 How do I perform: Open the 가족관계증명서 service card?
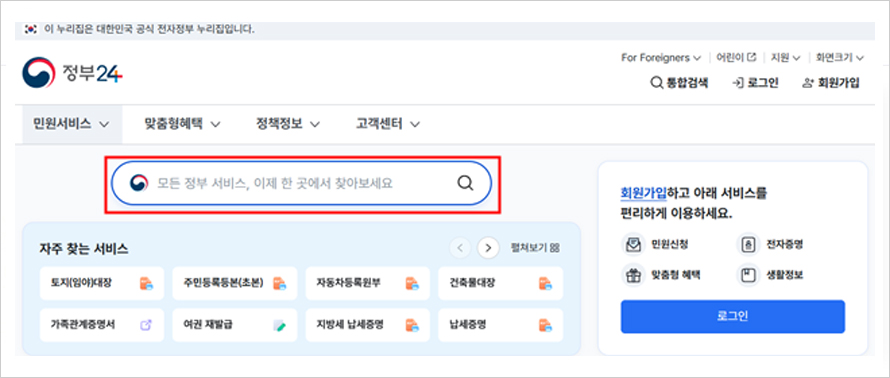click(102, 325)
